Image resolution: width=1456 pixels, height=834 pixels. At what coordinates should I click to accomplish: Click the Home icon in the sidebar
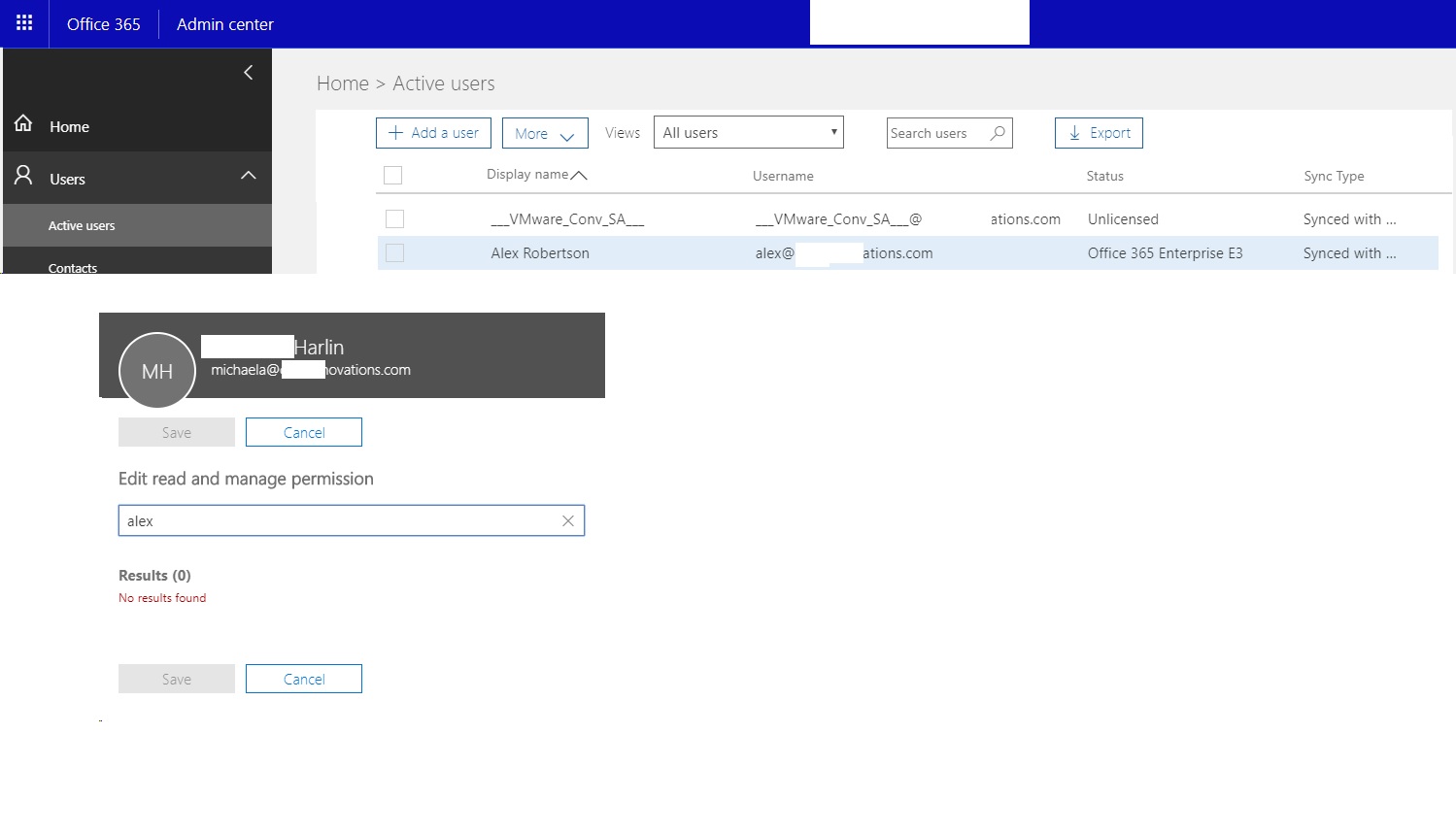coord(22,123)
